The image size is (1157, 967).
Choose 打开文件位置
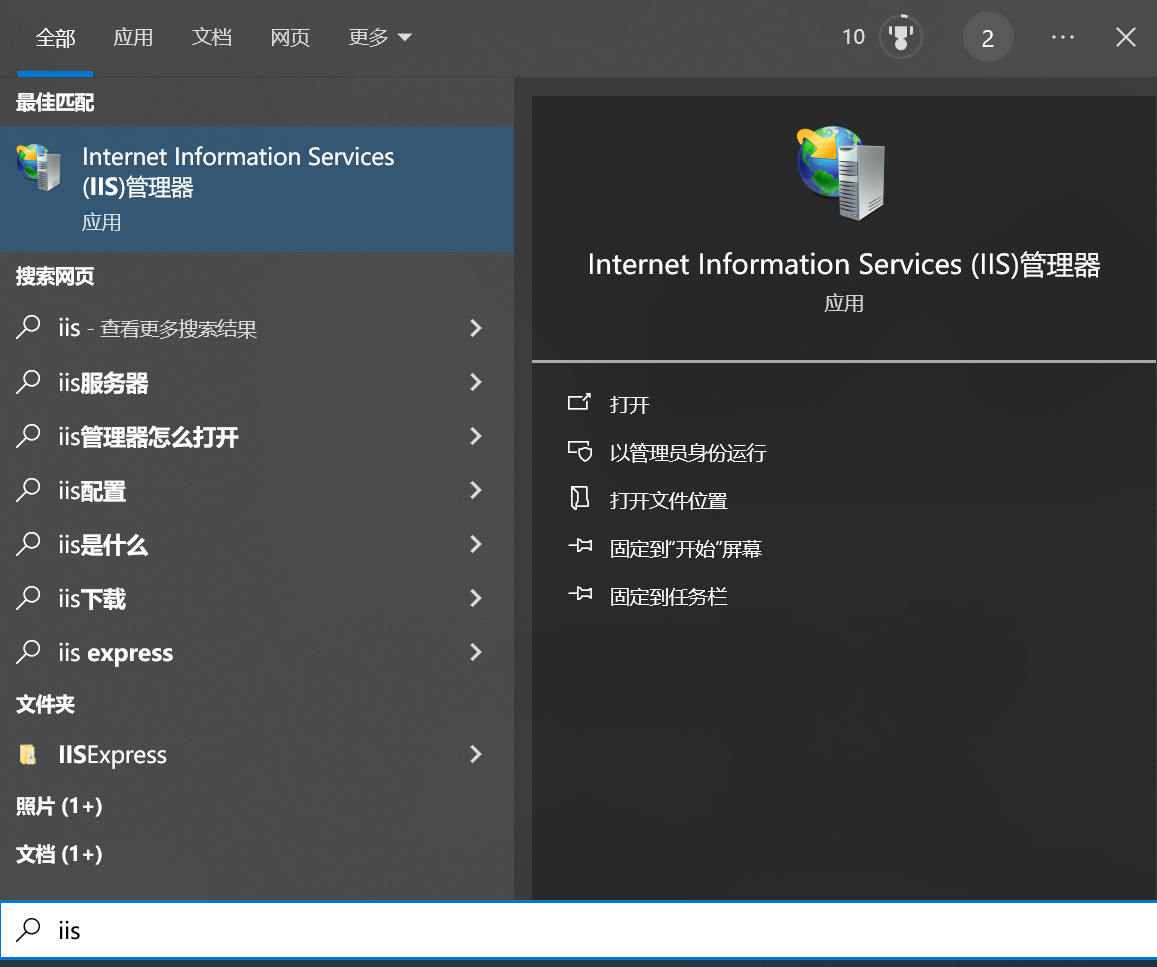coord(669,501)
